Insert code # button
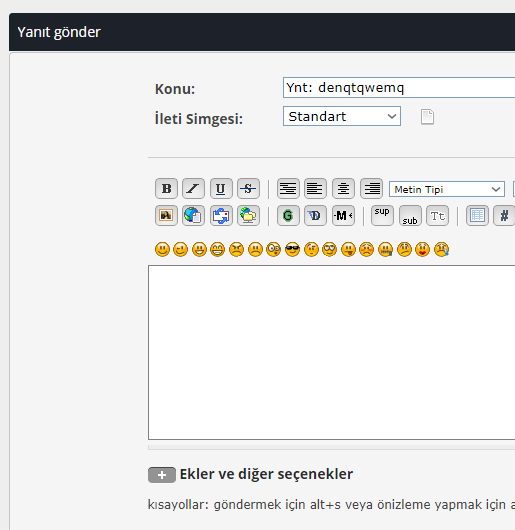515x530 pixels. (504, 215)
